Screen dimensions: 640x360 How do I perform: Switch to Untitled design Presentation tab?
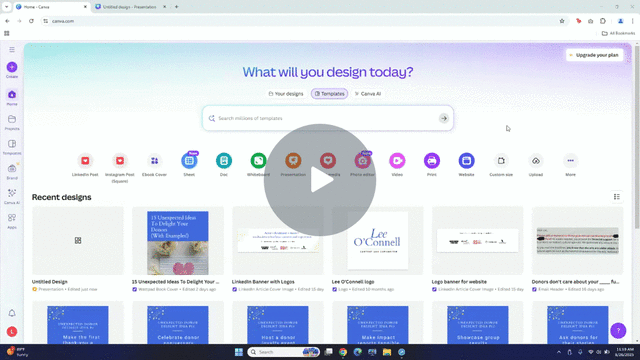click(x=130, y=7)
